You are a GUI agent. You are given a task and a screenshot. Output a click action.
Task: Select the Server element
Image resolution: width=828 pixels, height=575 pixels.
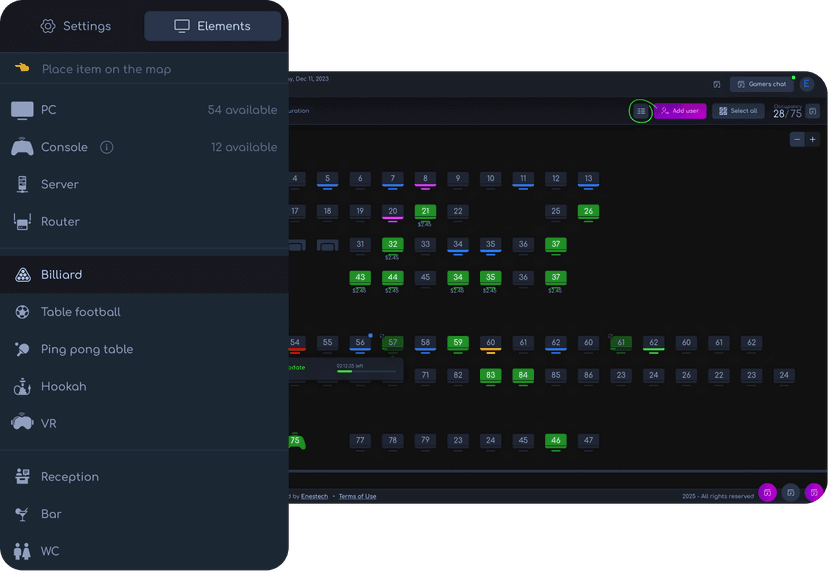click(144, 184)
